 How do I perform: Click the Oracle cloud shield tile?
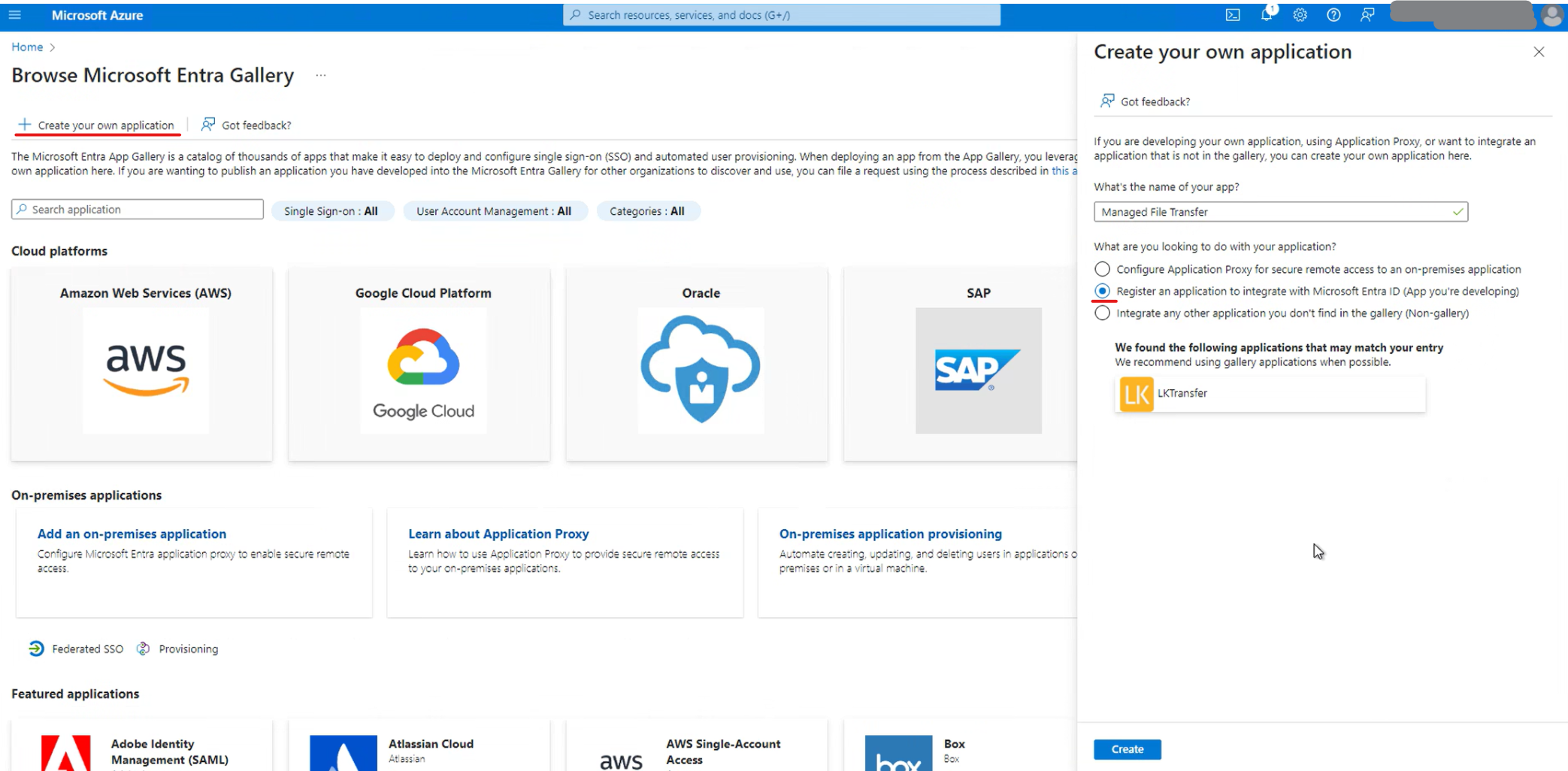pos(701,370)
